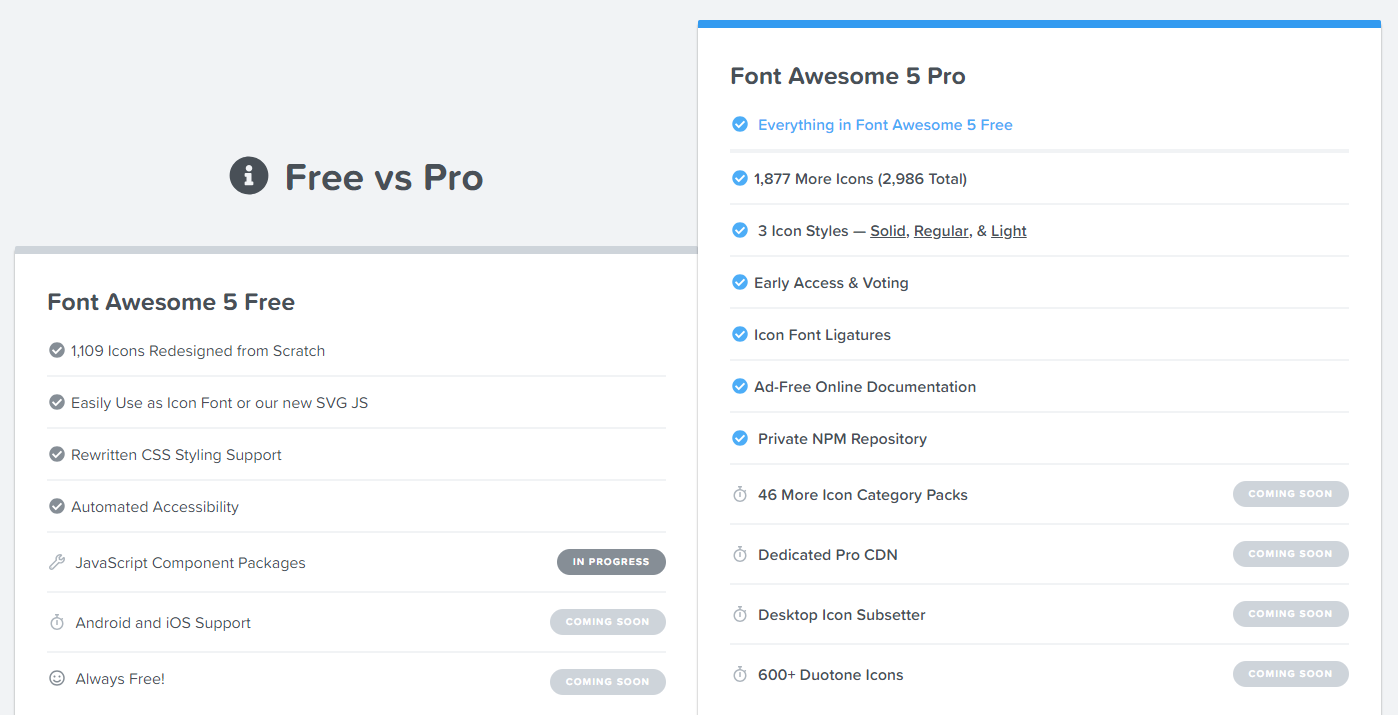
Task: Open the Solid icon style link
Action: click(x=888, y=231)
